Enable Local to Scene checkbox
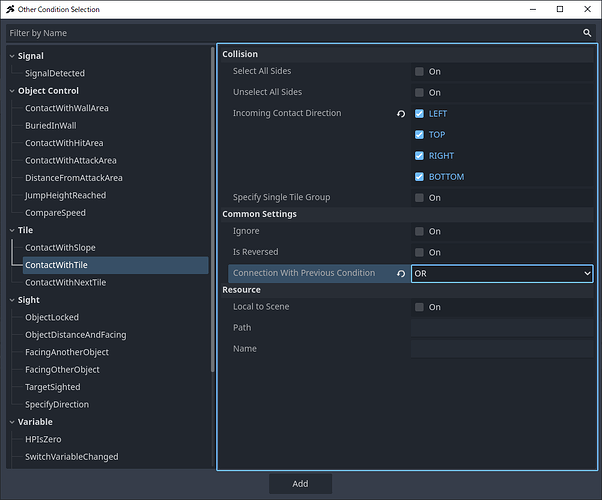 click(420, 307)
